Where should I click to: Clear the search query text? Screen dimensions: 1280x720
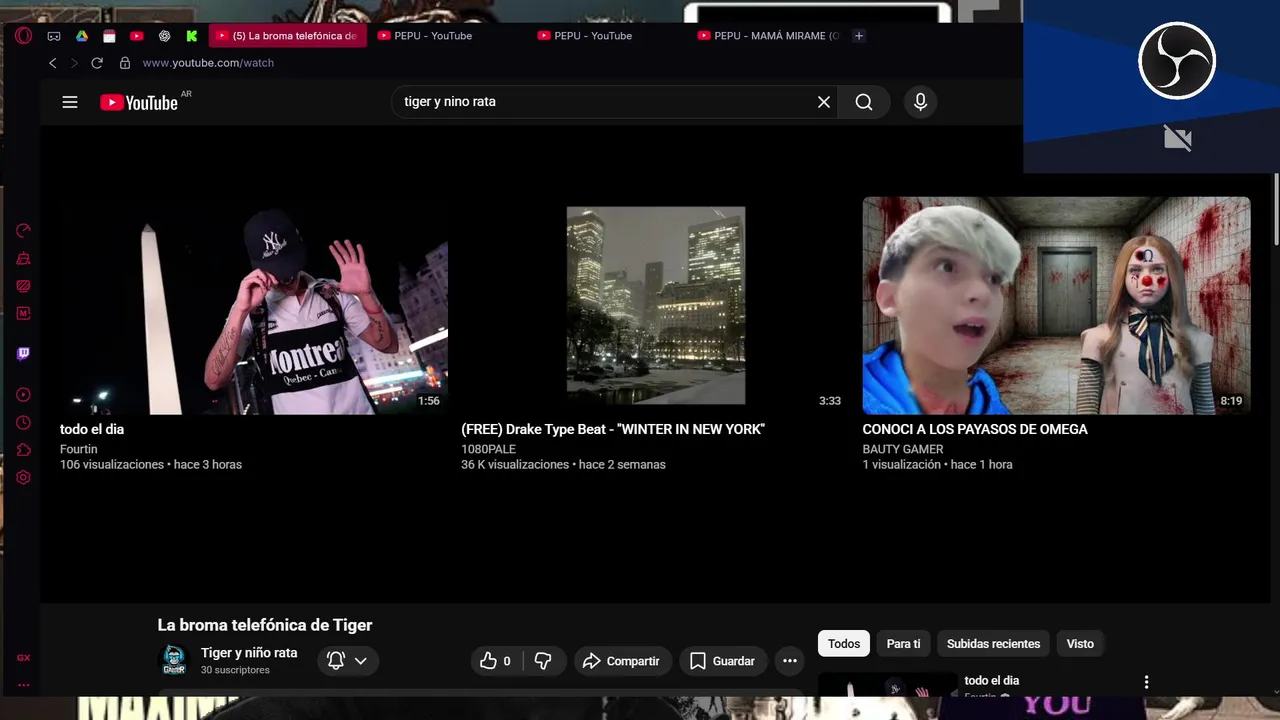pyautogui.click(x=824, y=102)
